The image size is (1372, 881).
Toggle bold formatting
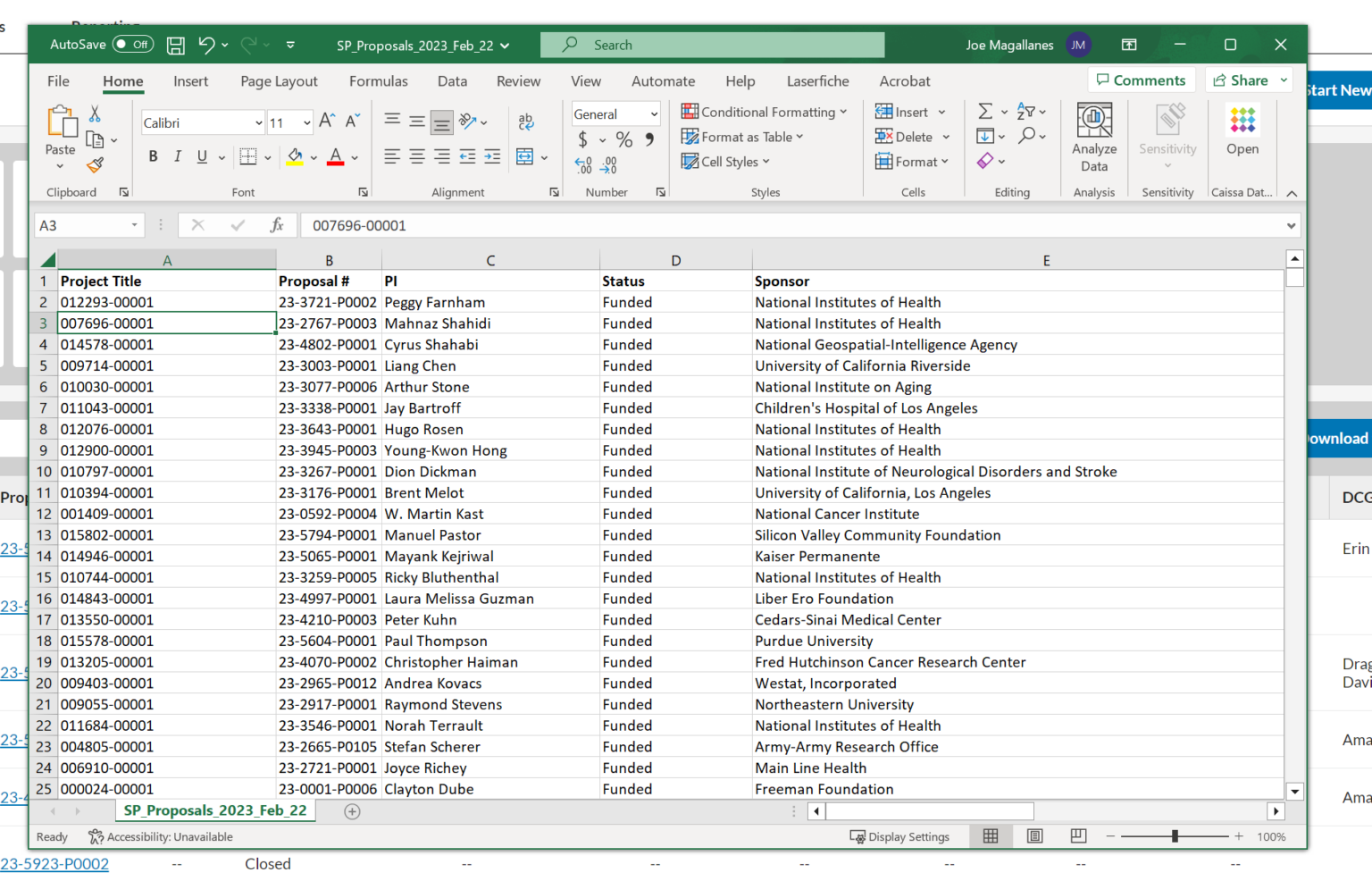(x=152, y=156)
